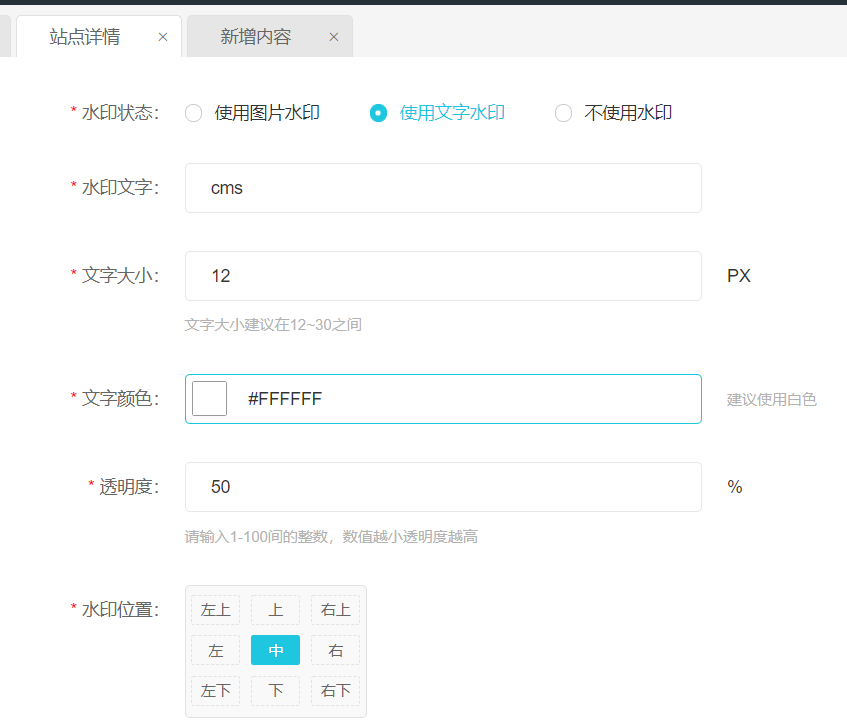Click the 透明度 percentage input
Viewport: 847px width, 728px height.
pyautogui.click(x=443, y=487)
